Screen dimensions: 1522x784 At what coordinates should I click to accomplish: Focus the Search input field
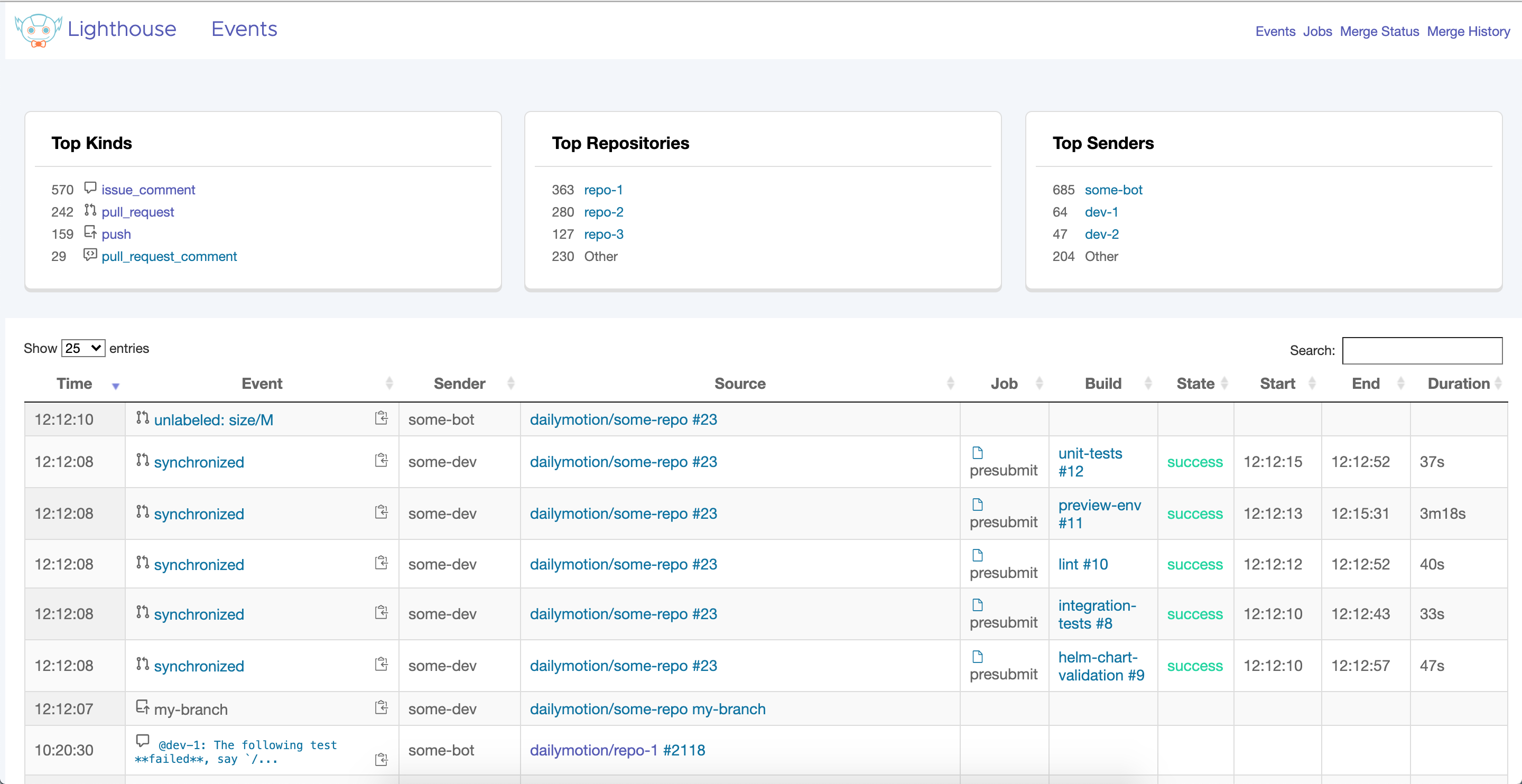(x=1422, y=350)
